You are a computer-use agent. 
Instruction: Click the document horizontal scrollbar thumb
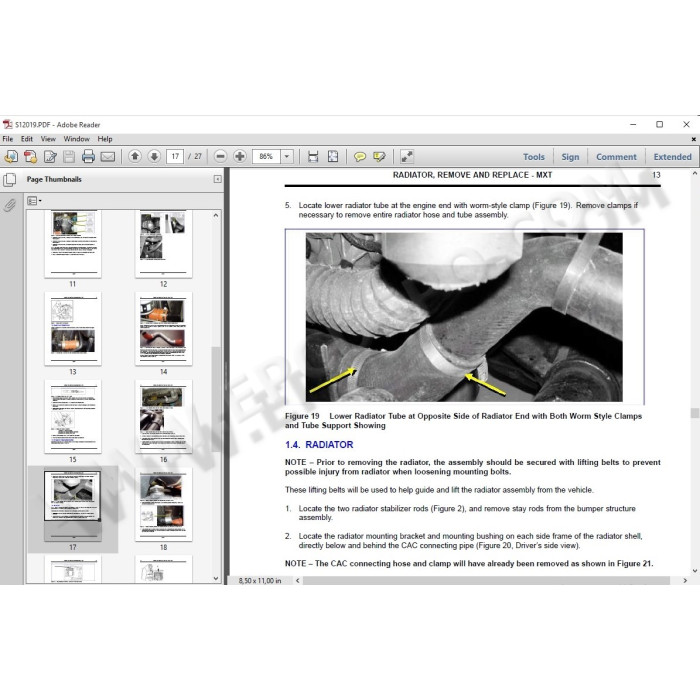click(x=486, y=580)
